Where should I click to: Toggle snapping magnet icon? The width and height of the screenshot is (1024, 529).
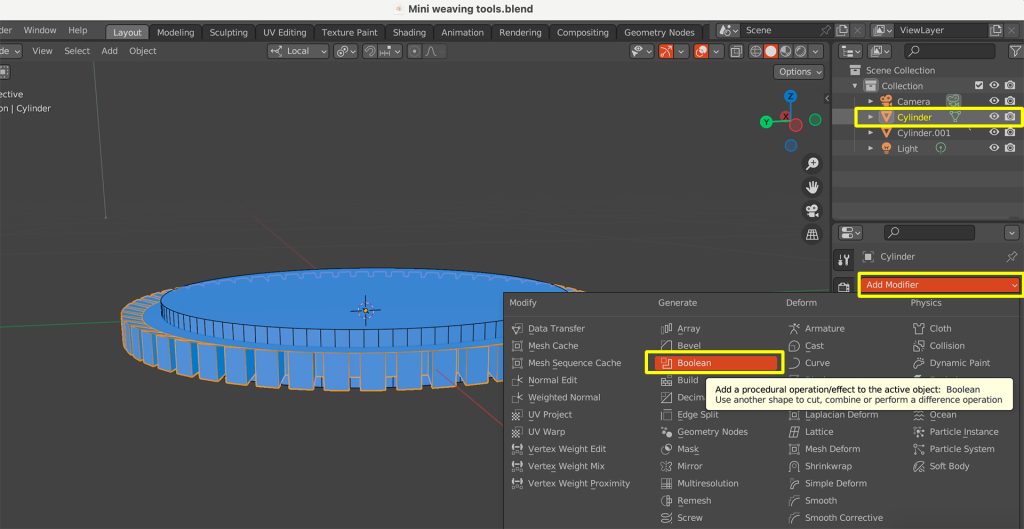coord(370,51)
